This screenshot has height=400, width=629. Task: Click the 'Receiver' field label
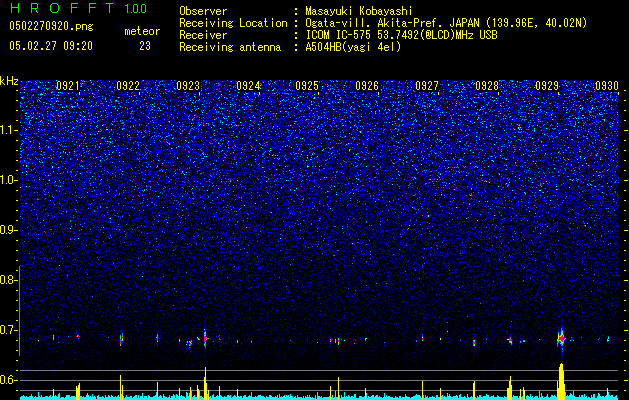(x=203, y=35)
